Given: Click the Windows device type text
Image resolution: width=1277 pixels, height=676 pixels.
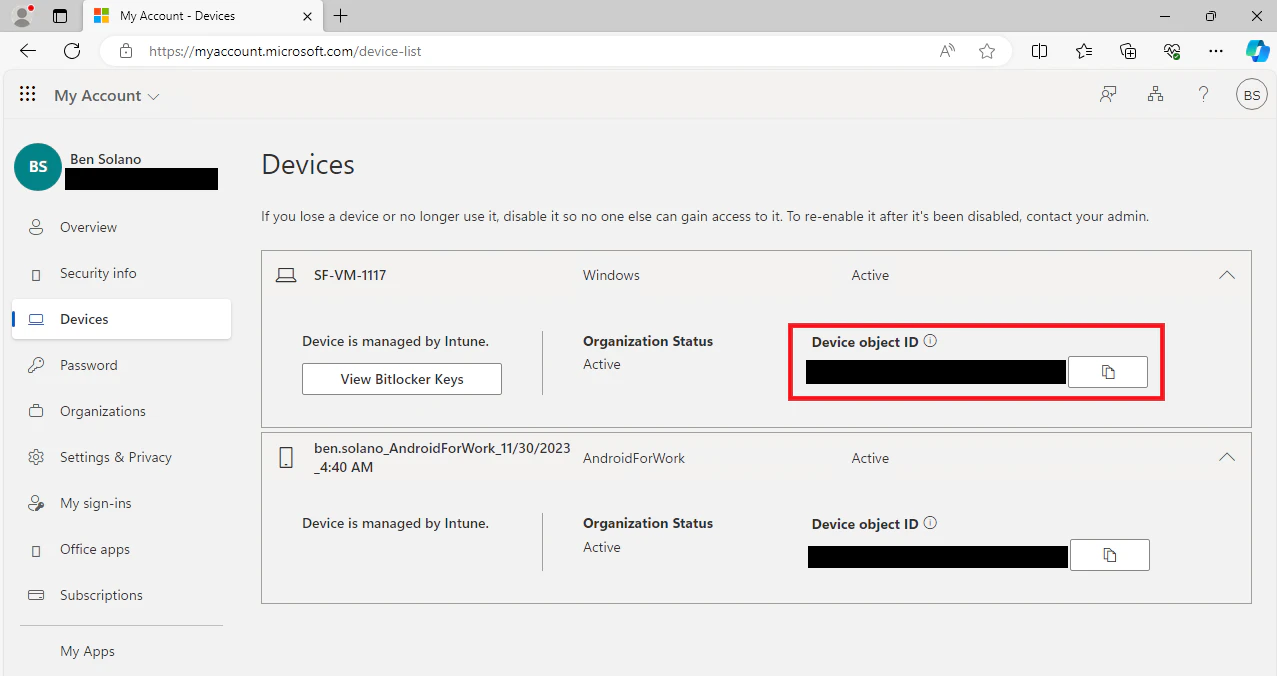Looking at the screenshot, I should click(x=611, y=275).
